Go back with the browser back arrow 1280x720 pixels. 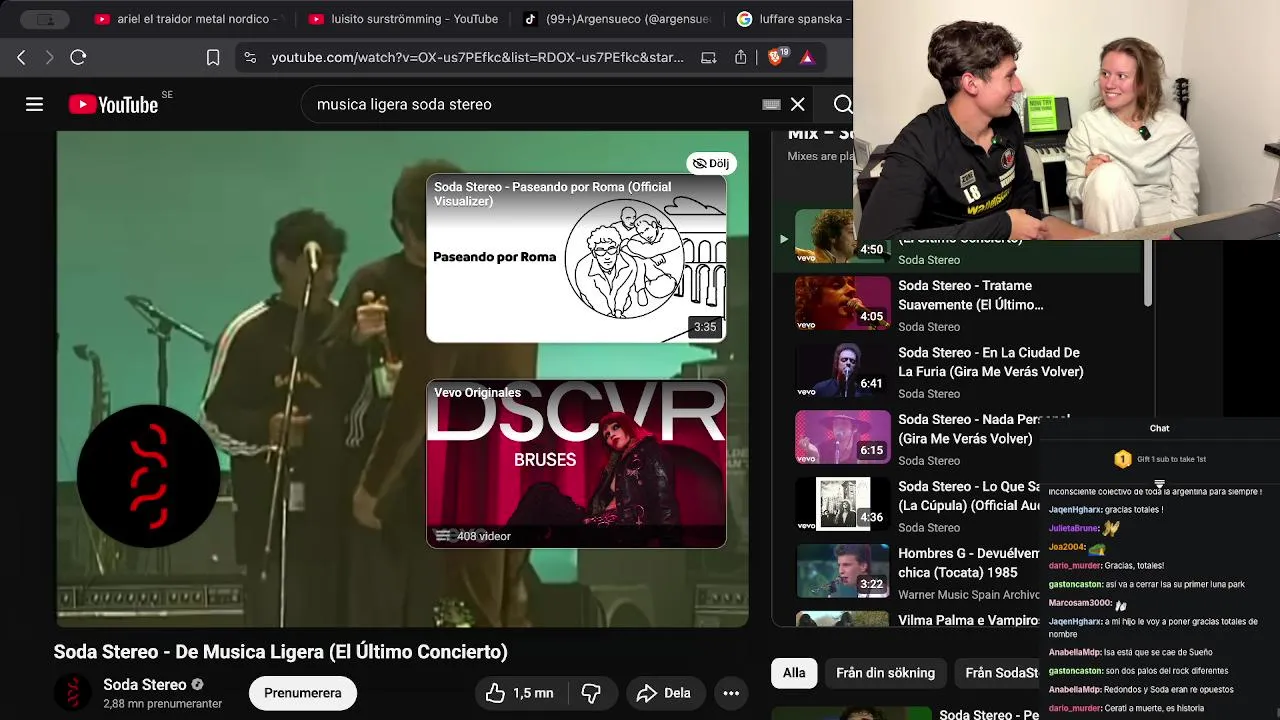tap(21, 58)
